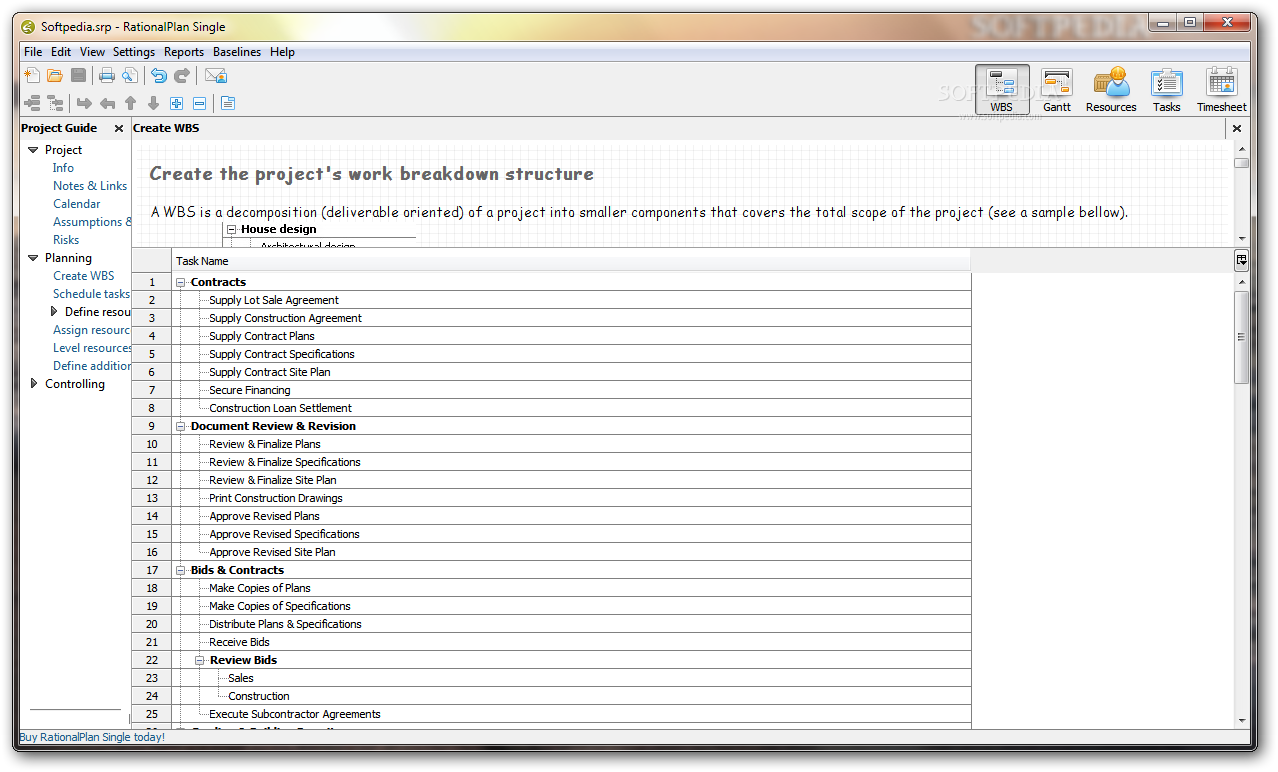Select row number 8 header

(x=152, y=409)
